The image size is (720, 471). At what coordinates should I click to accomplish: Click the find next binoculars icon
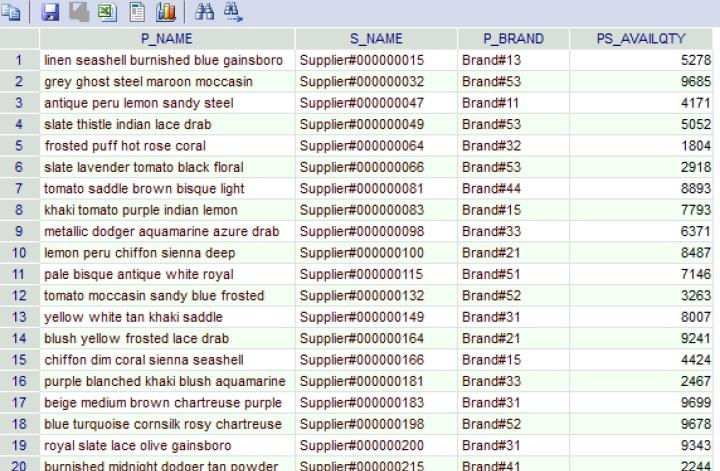point(234,12)
